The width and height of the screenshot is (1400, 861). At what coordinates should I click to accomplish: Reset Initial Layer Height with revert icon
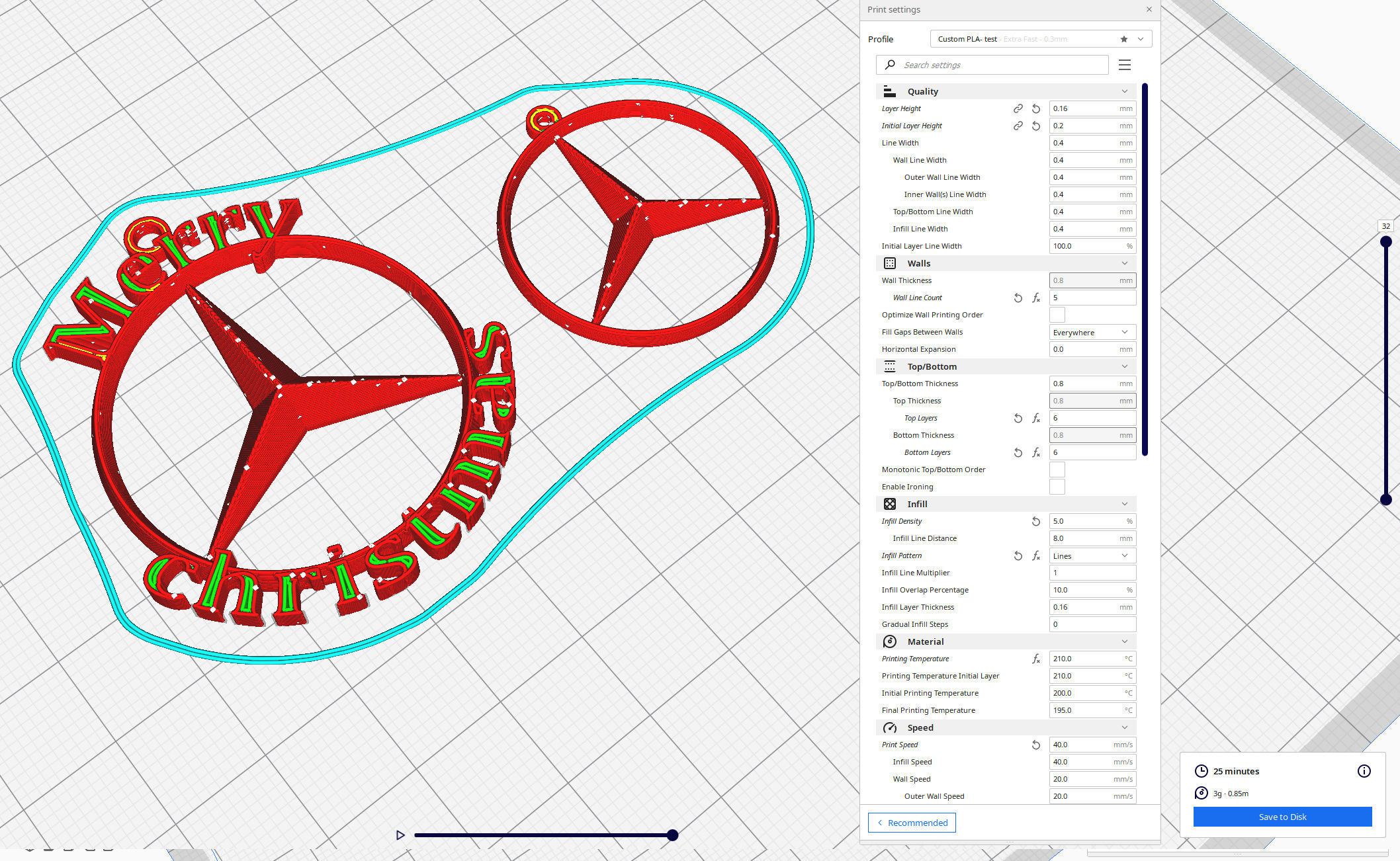1036,126
